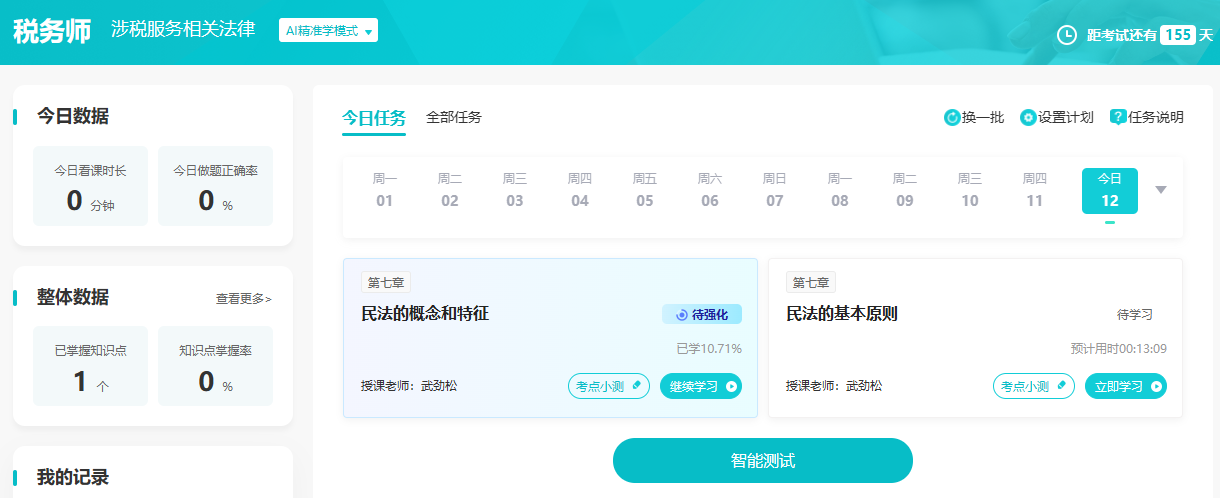Image resolution: width=1220 pixels, height=498 pixels.
Task: Open the 民法的基本原则 lesson title
Action: [x=842, y=314]
